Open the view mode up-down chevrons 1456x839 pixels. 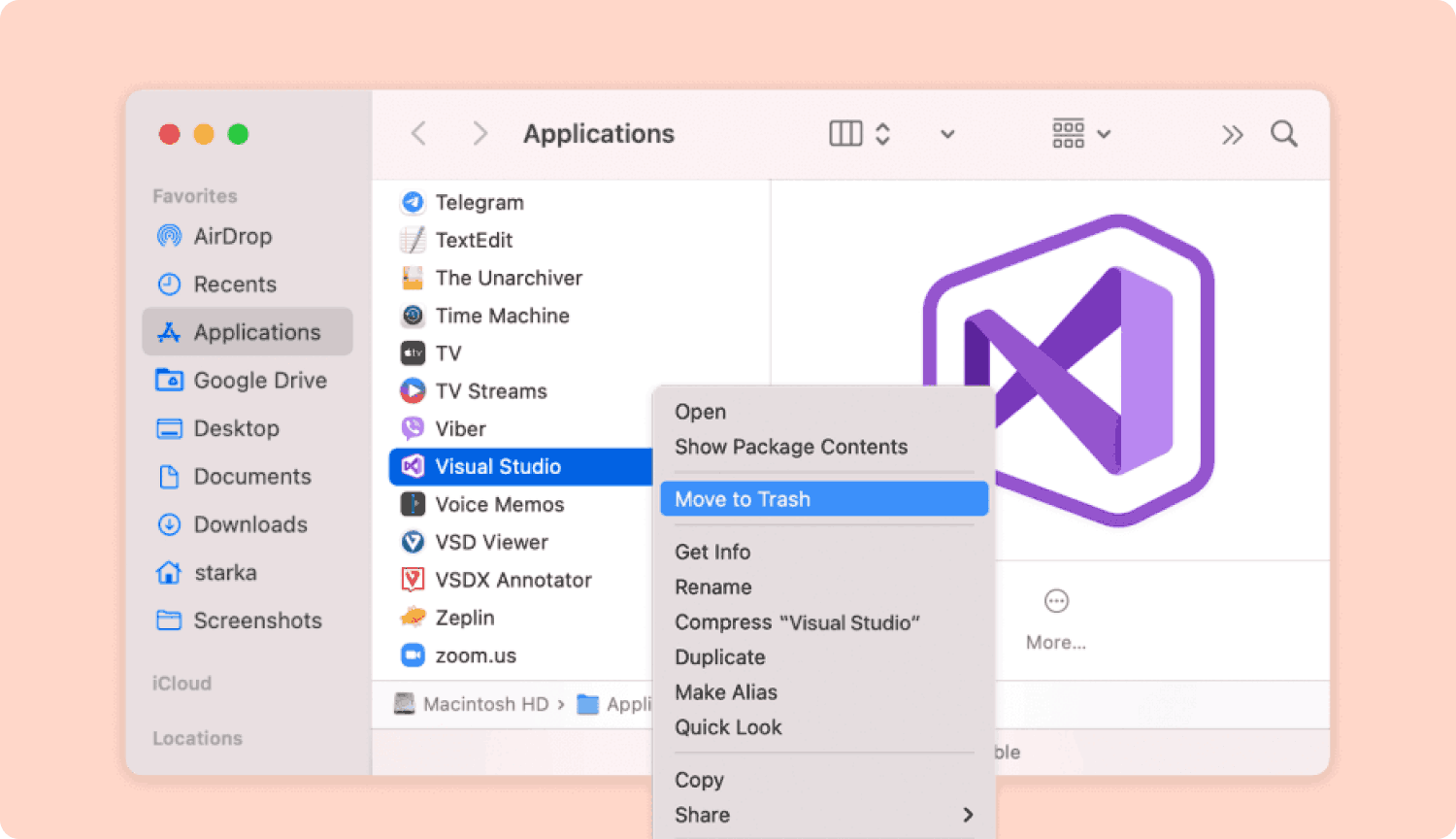coord(882,134)
